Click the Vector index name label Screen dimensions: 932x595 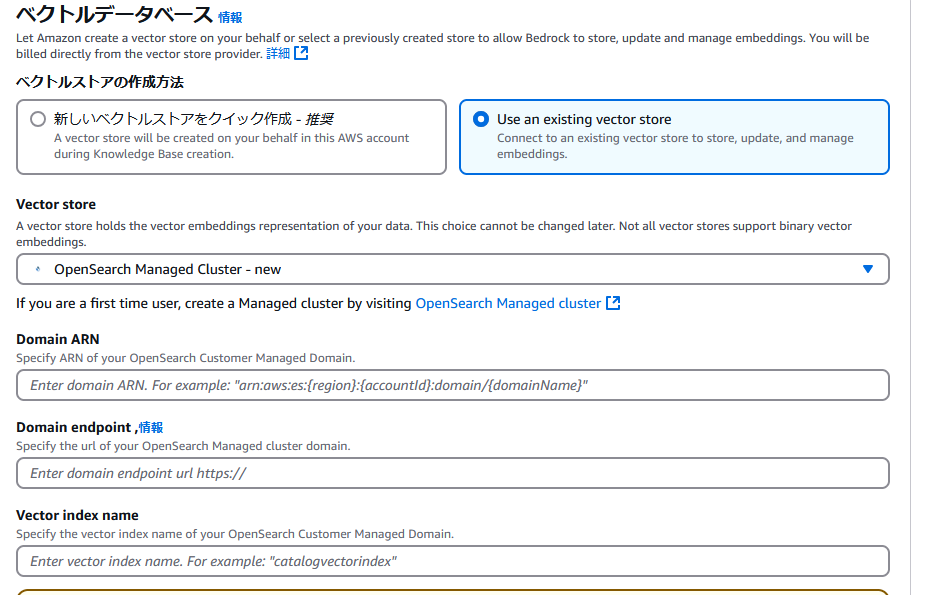pos(77,515)
